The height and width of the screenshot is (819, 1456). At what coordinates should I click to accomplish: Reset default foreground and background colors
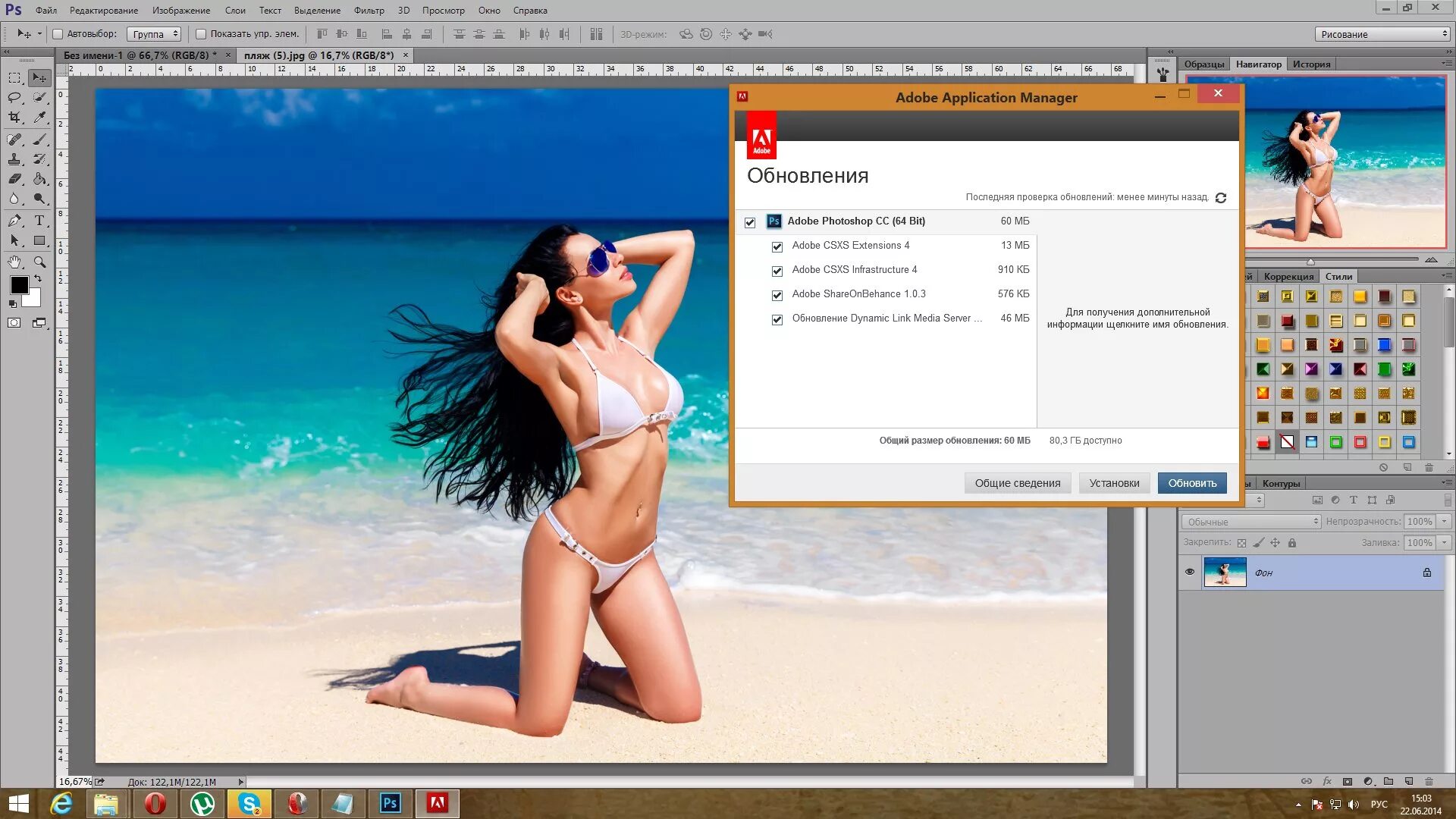coord(12,303)
